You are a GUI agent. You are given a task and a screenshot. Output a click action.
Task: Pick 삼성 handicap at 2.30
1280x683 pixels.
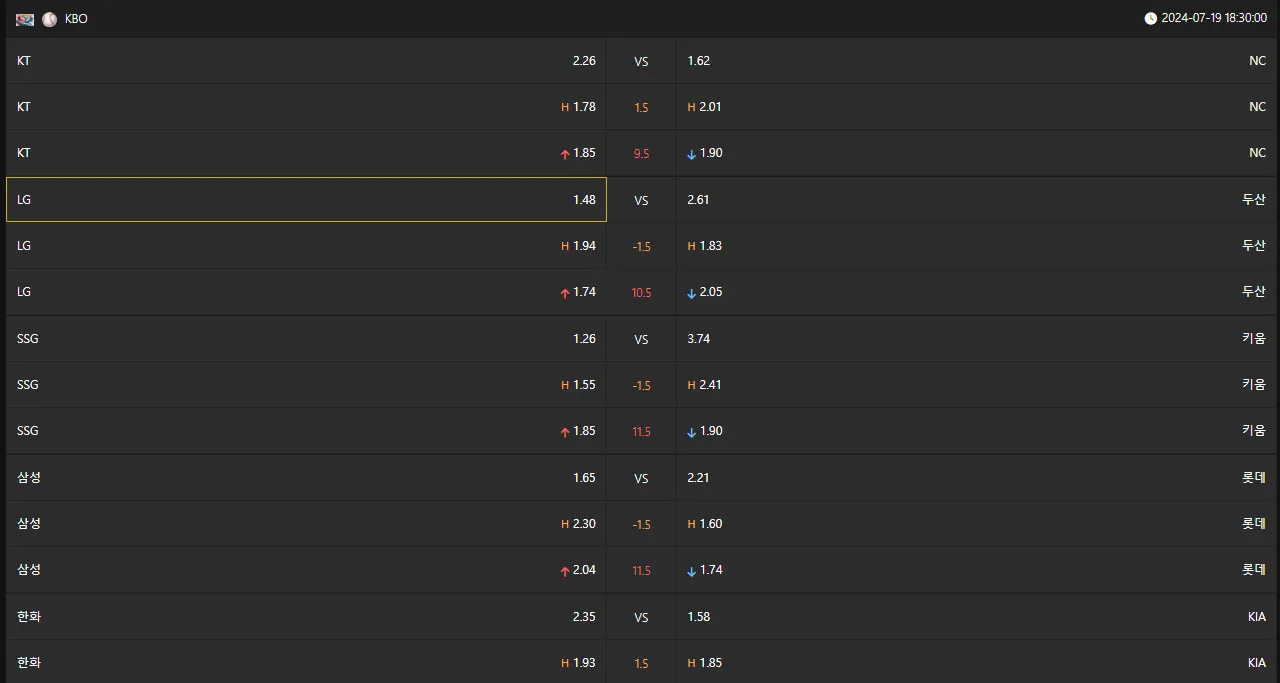[306, 524]
